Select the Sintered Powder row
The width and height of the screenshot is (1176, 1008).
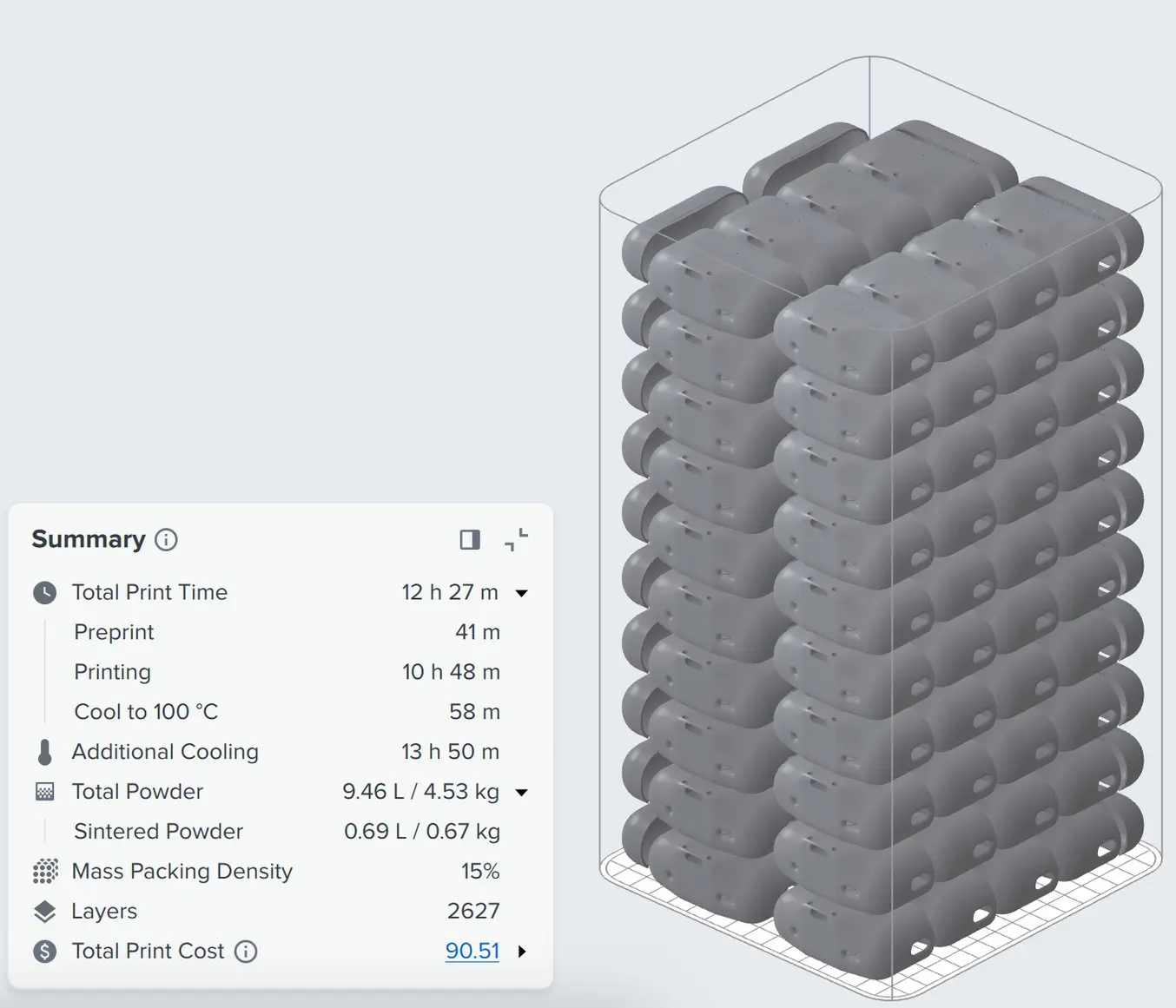(287, 832)
